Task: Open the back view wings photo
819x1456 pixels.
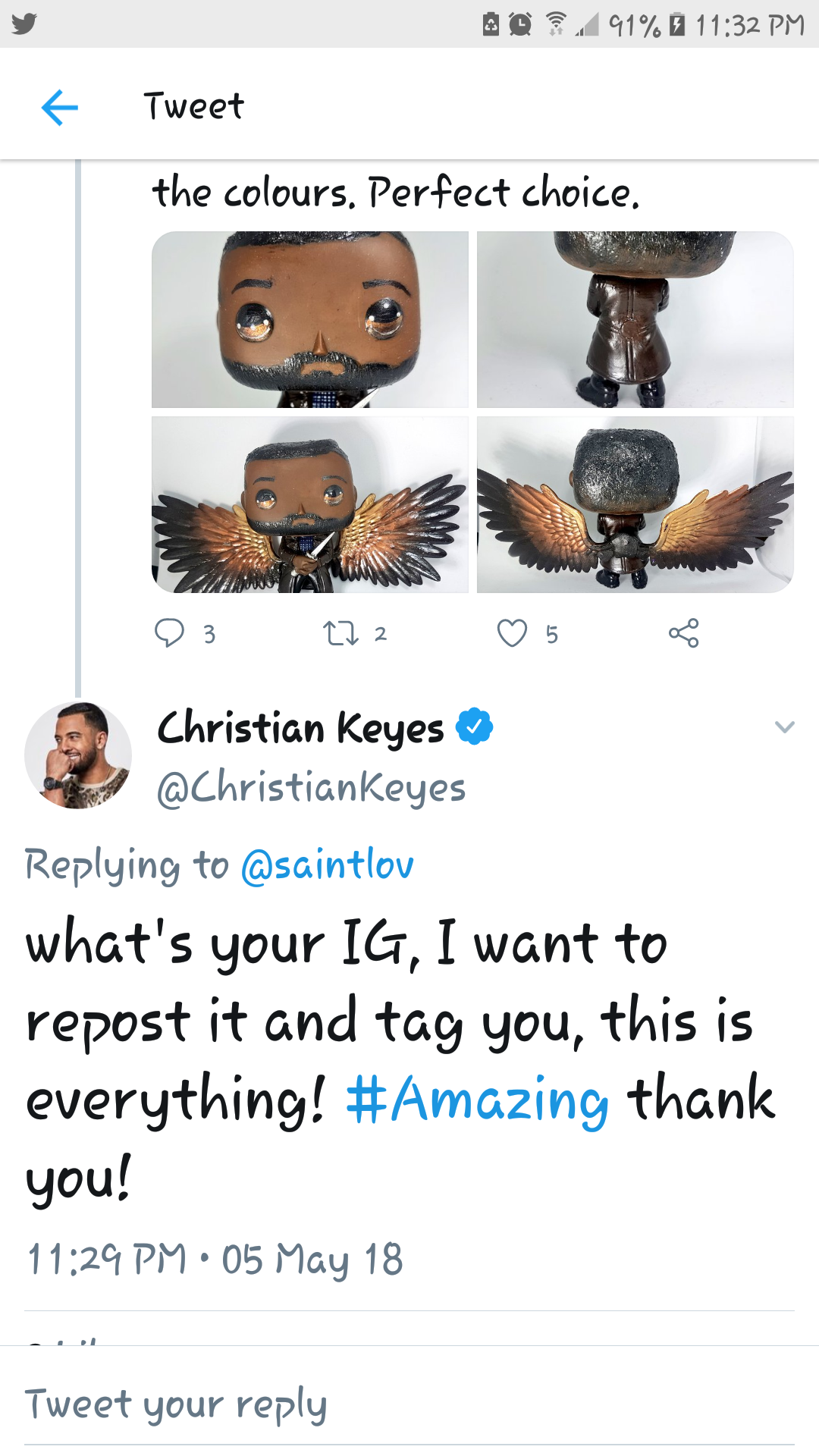Action: point(635,504)
